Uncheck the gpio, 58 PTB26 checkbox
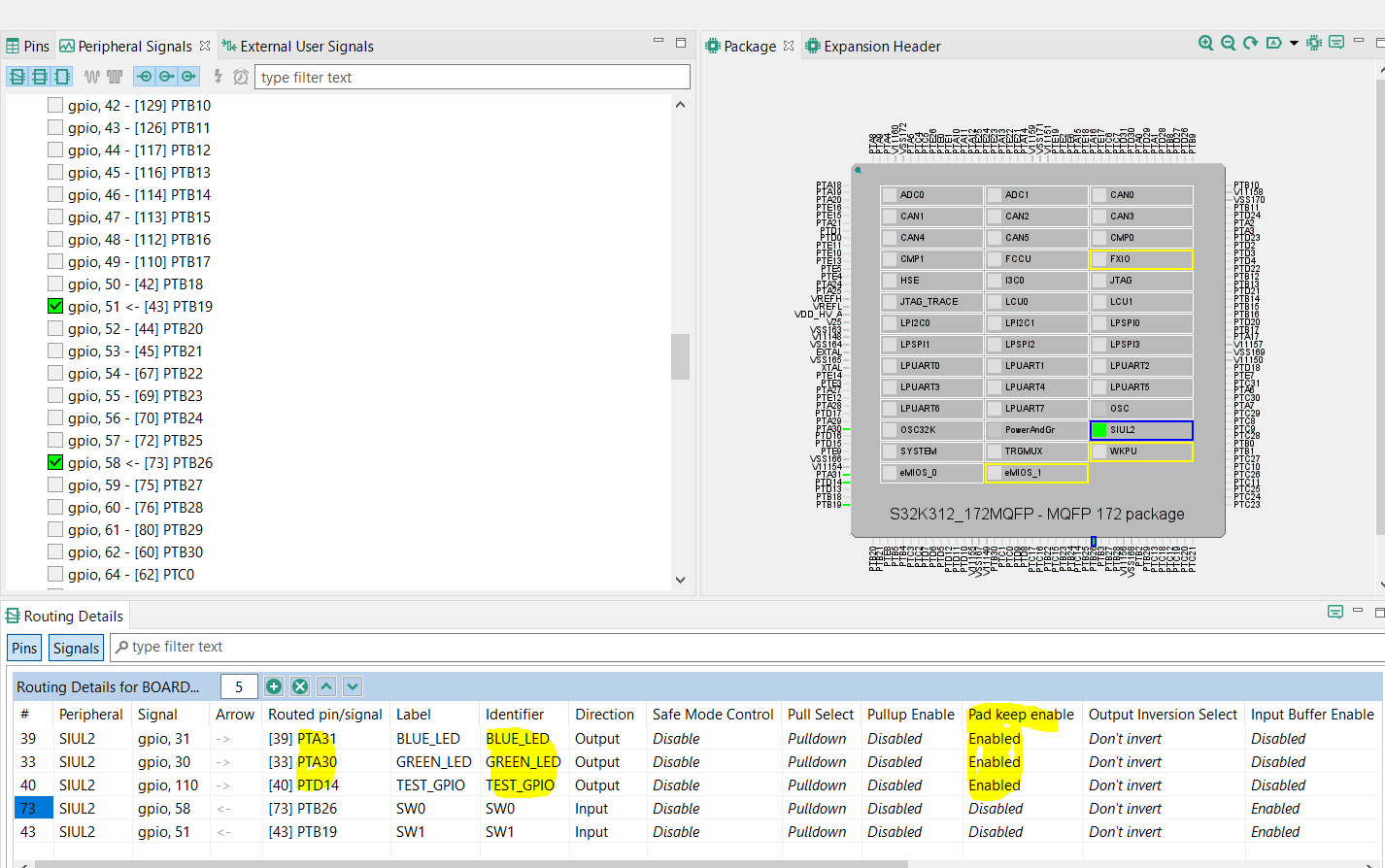The image size is (1385, 868). tap(55, 462)
